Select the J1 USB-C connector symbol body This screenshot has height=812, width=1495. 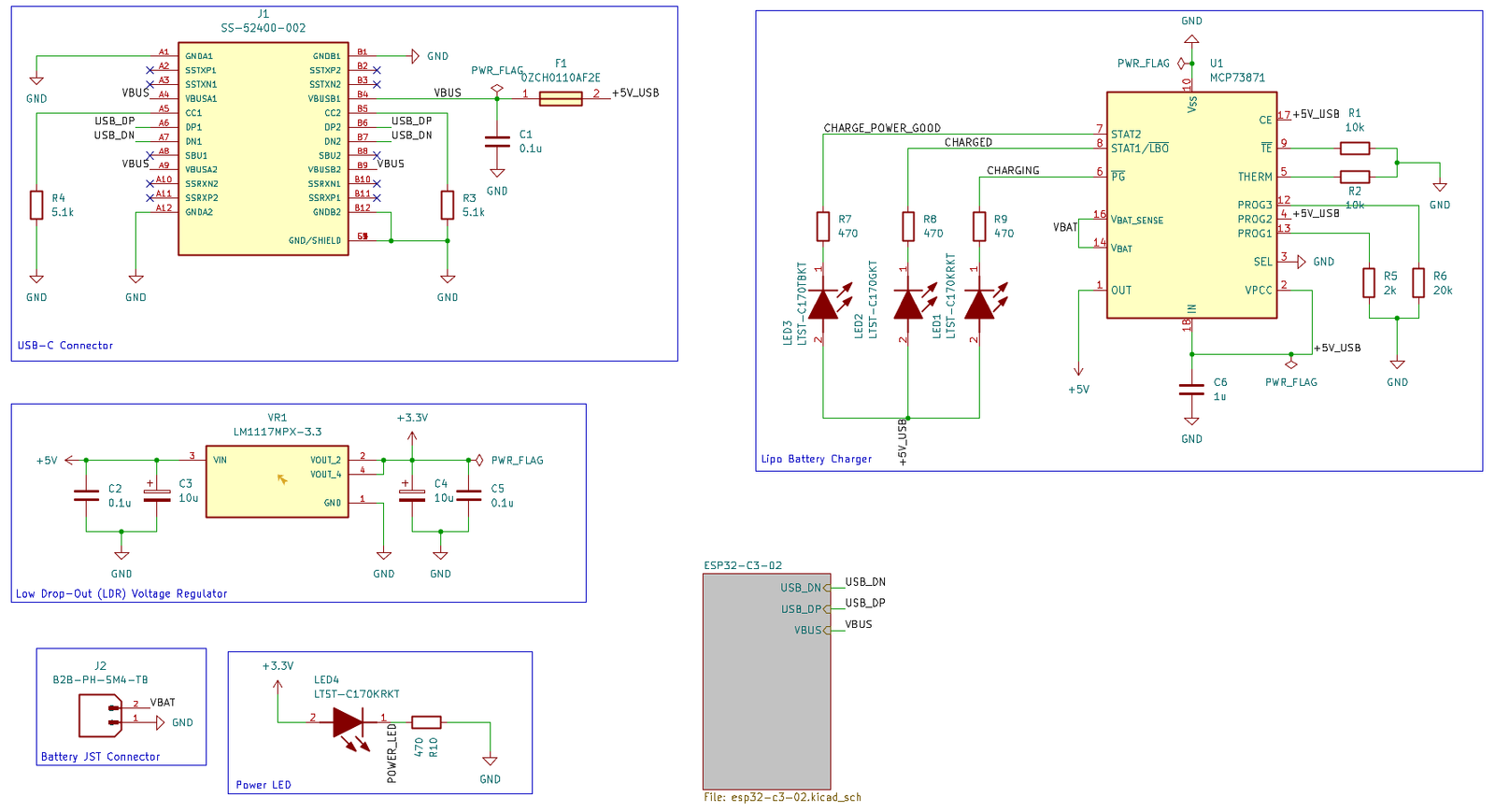pos(263,148)
